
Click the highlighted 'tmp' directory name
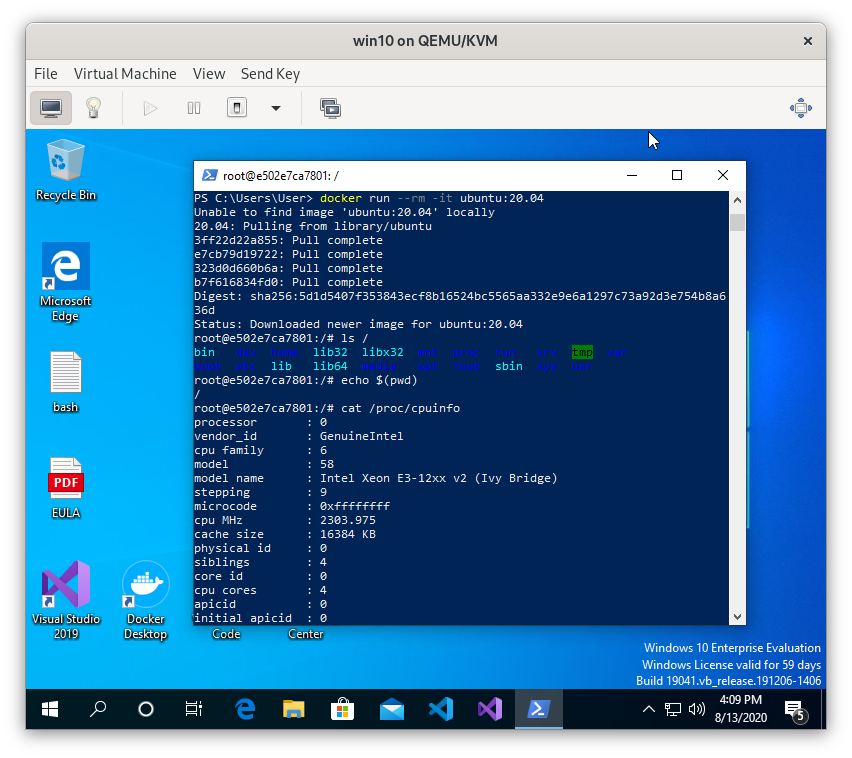pos(582,353)
